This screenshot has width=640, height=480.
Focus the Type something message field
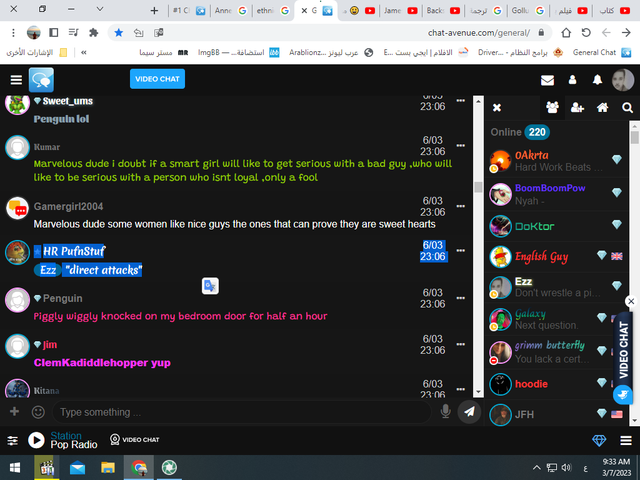(x=242, y=412)
